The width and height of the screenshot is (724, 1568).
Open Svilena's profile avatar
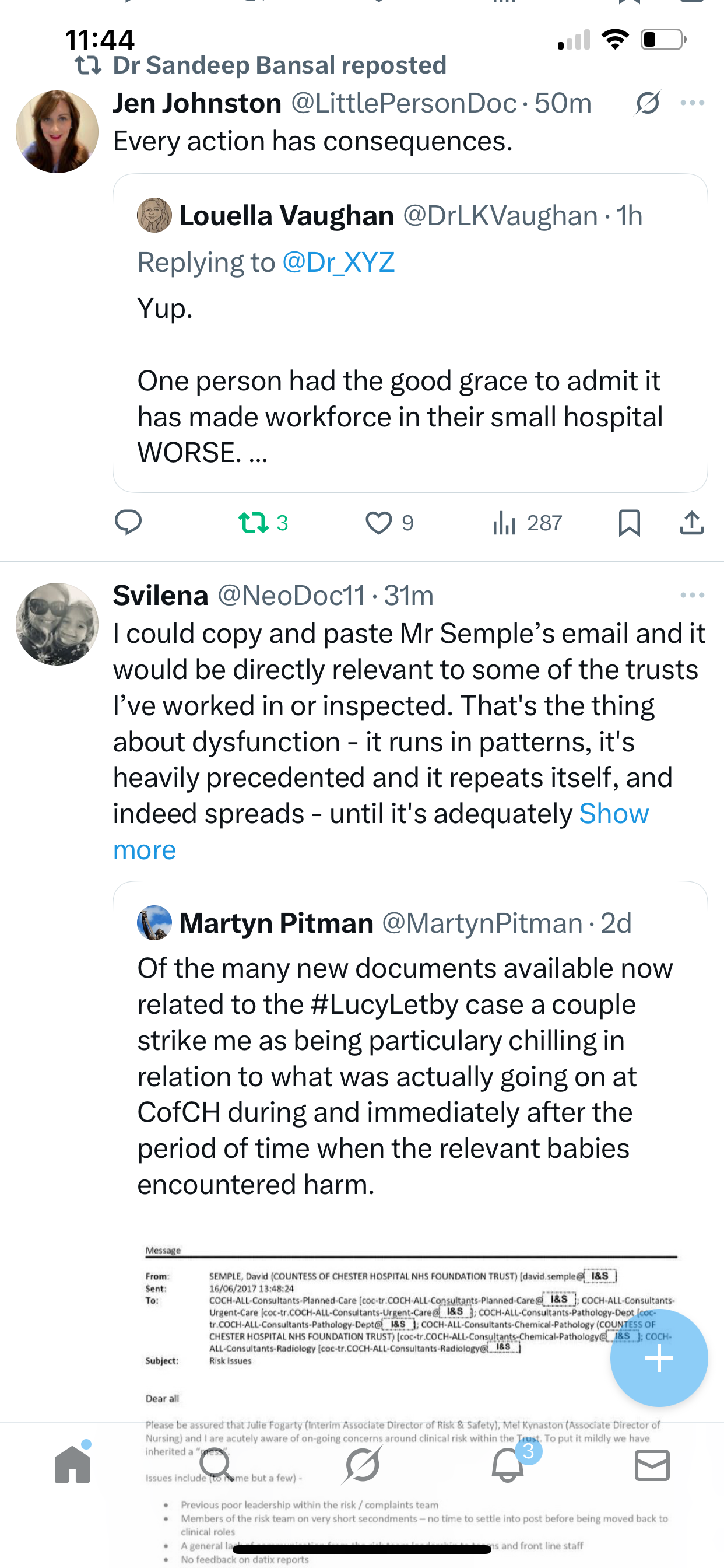[x=57, y=624]
